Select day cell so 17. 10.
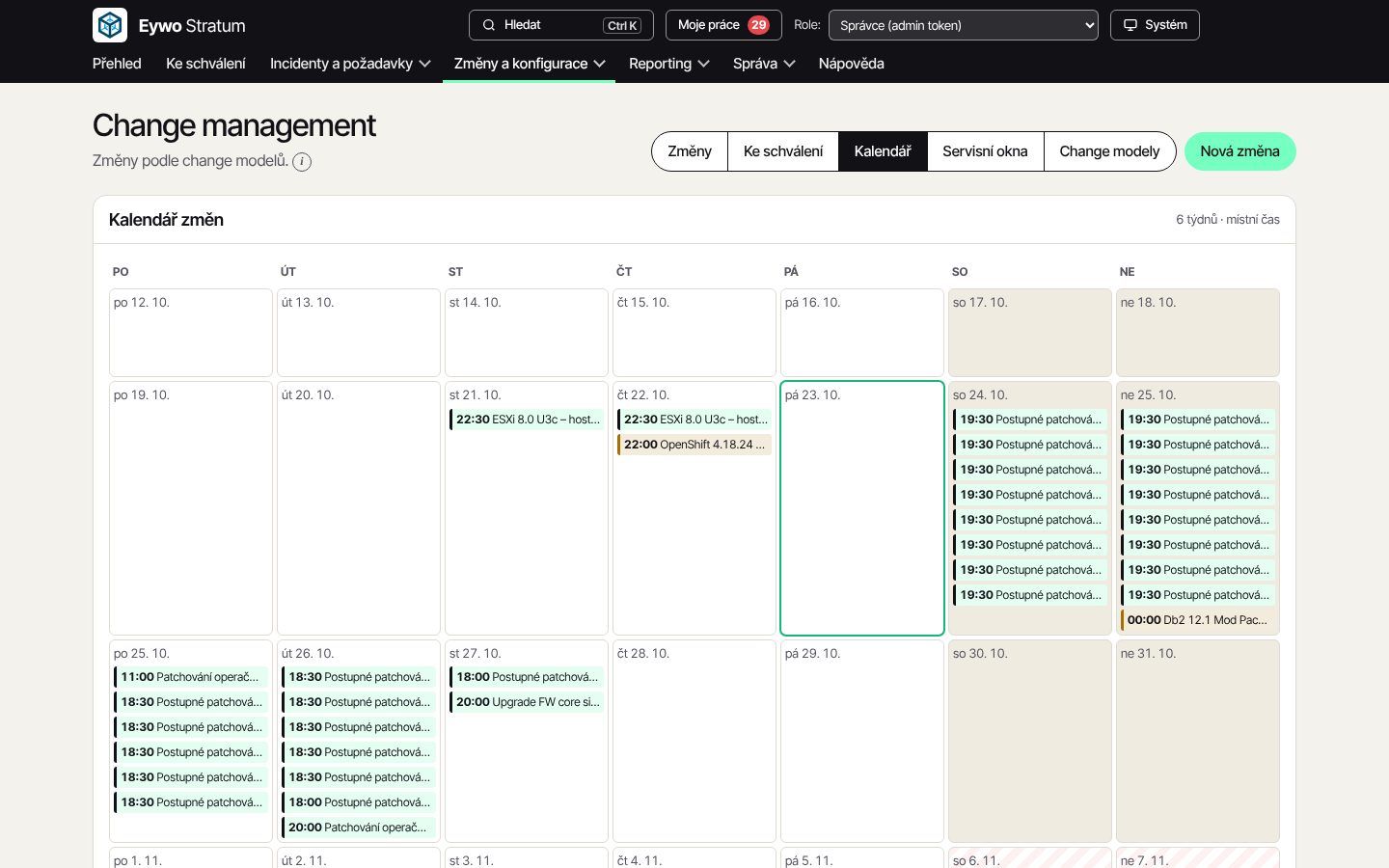Screen dimensions: 1389x868 coord(1030,333)
